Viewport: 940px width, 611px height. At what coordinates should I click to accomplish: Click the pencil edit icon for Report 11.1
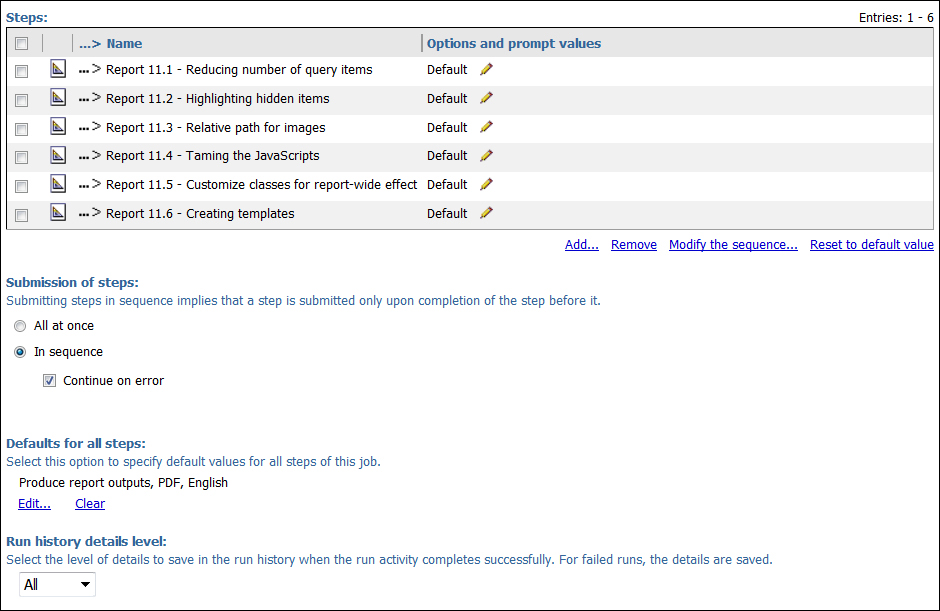(486, 70)
